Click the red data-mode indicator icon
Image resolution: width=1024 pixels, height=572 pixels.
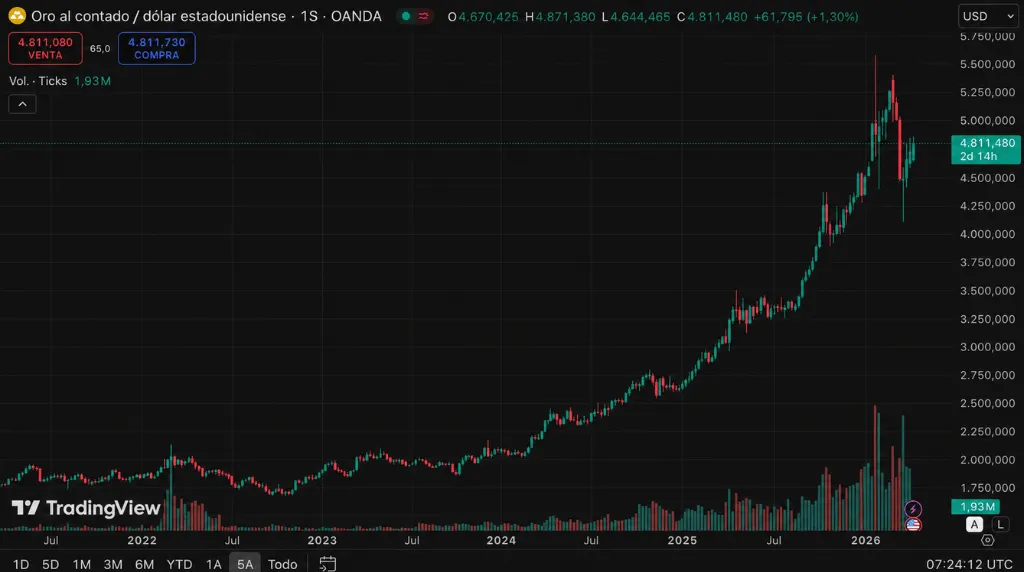pyautogui.click(x=423, y=16)
